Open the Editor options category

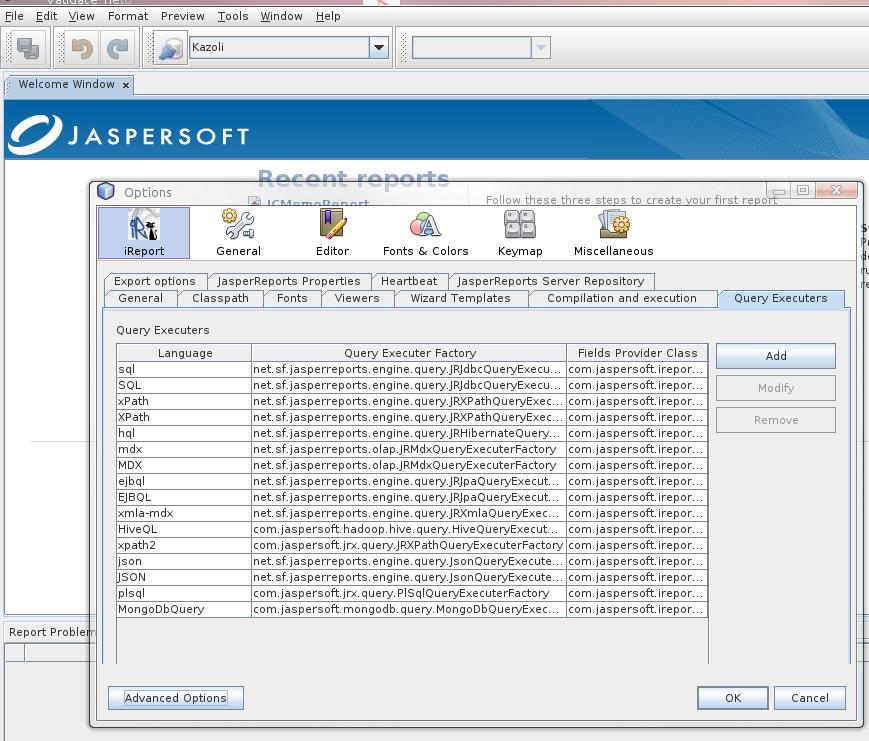point(333,233)
